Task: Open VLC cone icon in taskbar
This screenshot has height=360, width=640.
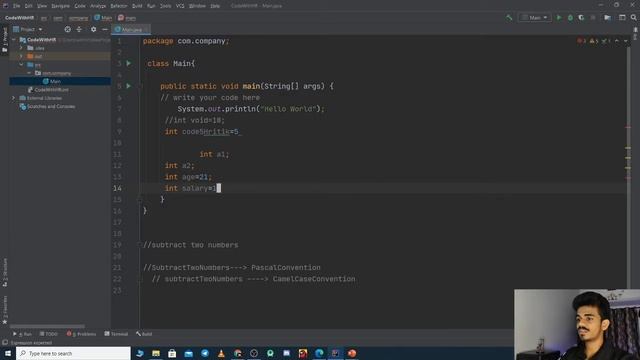Action: [221, 353]
